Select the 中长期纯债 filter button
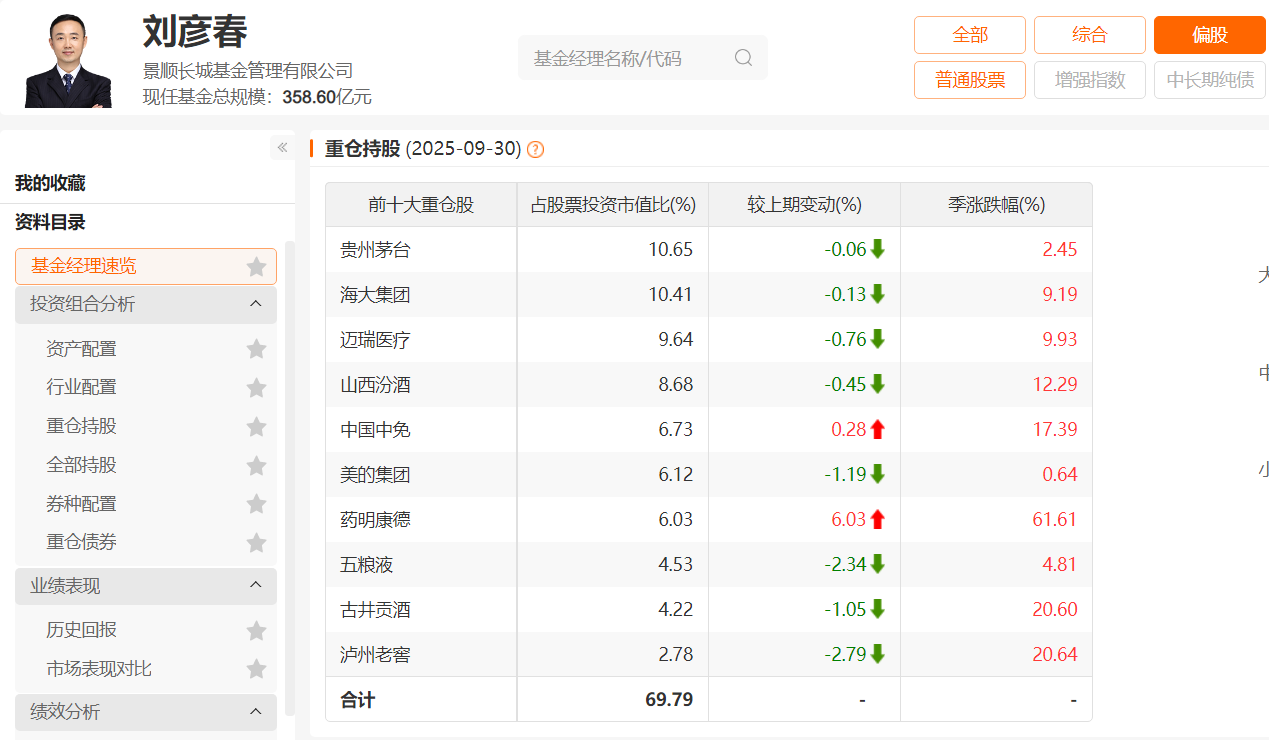This screenshot has width=1269, height=740. (1210, 80)
